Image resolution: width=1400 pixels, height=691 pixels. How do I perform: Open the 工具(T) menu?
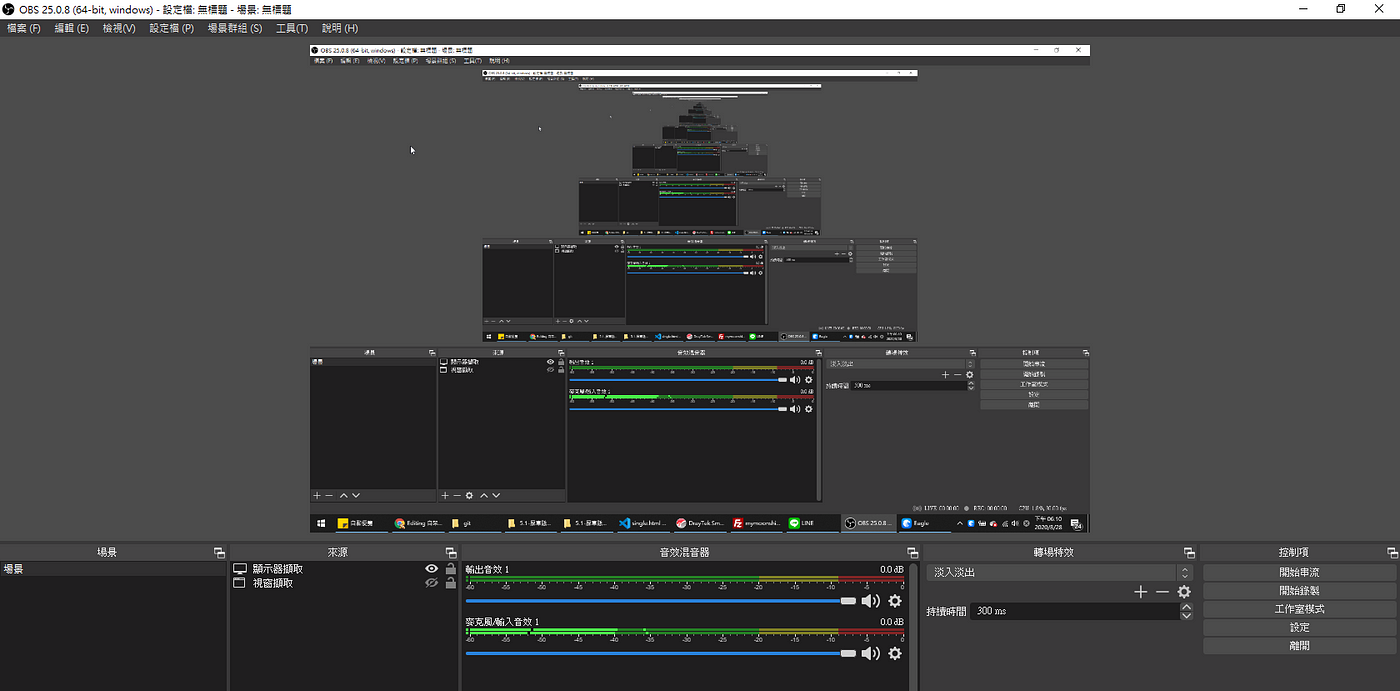click(x=292, y=28)
